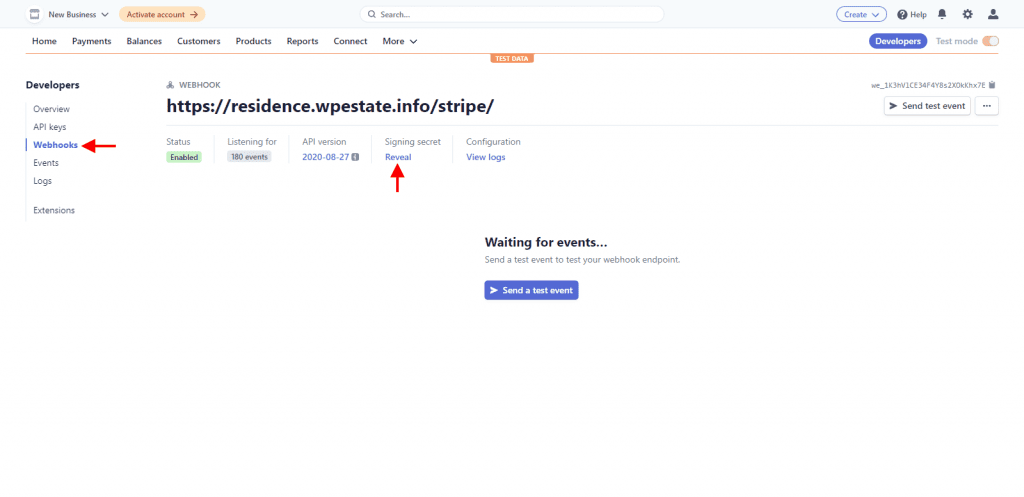Click the Enabled status badge
The height and width of the screenshot is (497, 1024).
(x=184, y=157)
